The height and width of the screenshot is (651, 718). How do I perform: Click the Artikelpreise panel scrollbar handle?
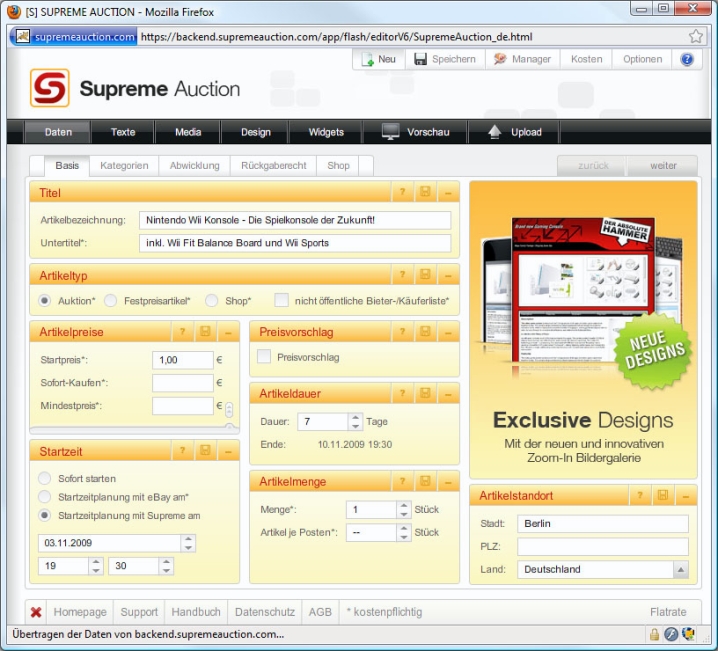pos(229,409)
